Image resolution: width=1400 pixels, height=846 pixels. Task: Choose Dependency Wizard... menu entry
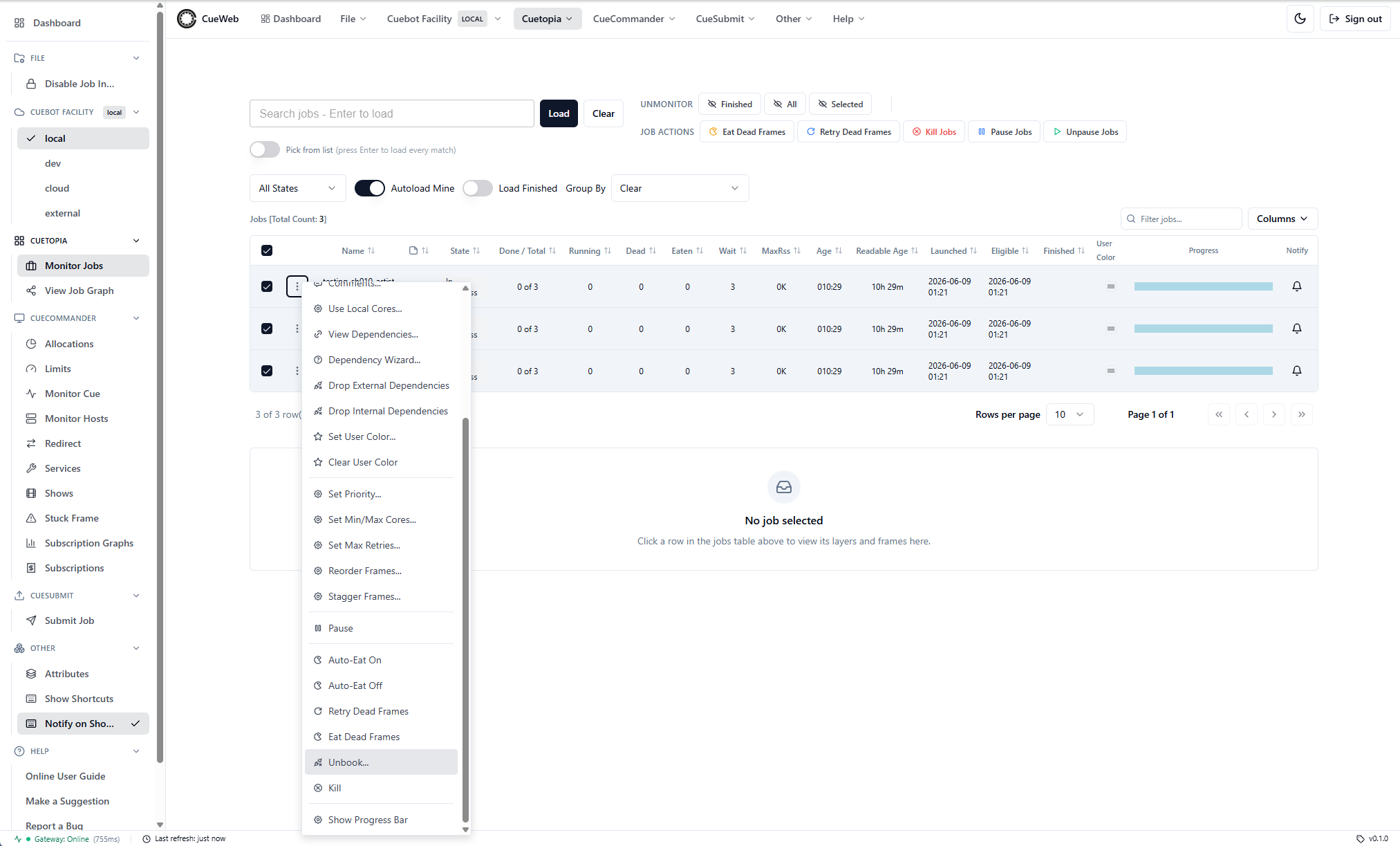point(381,360)
